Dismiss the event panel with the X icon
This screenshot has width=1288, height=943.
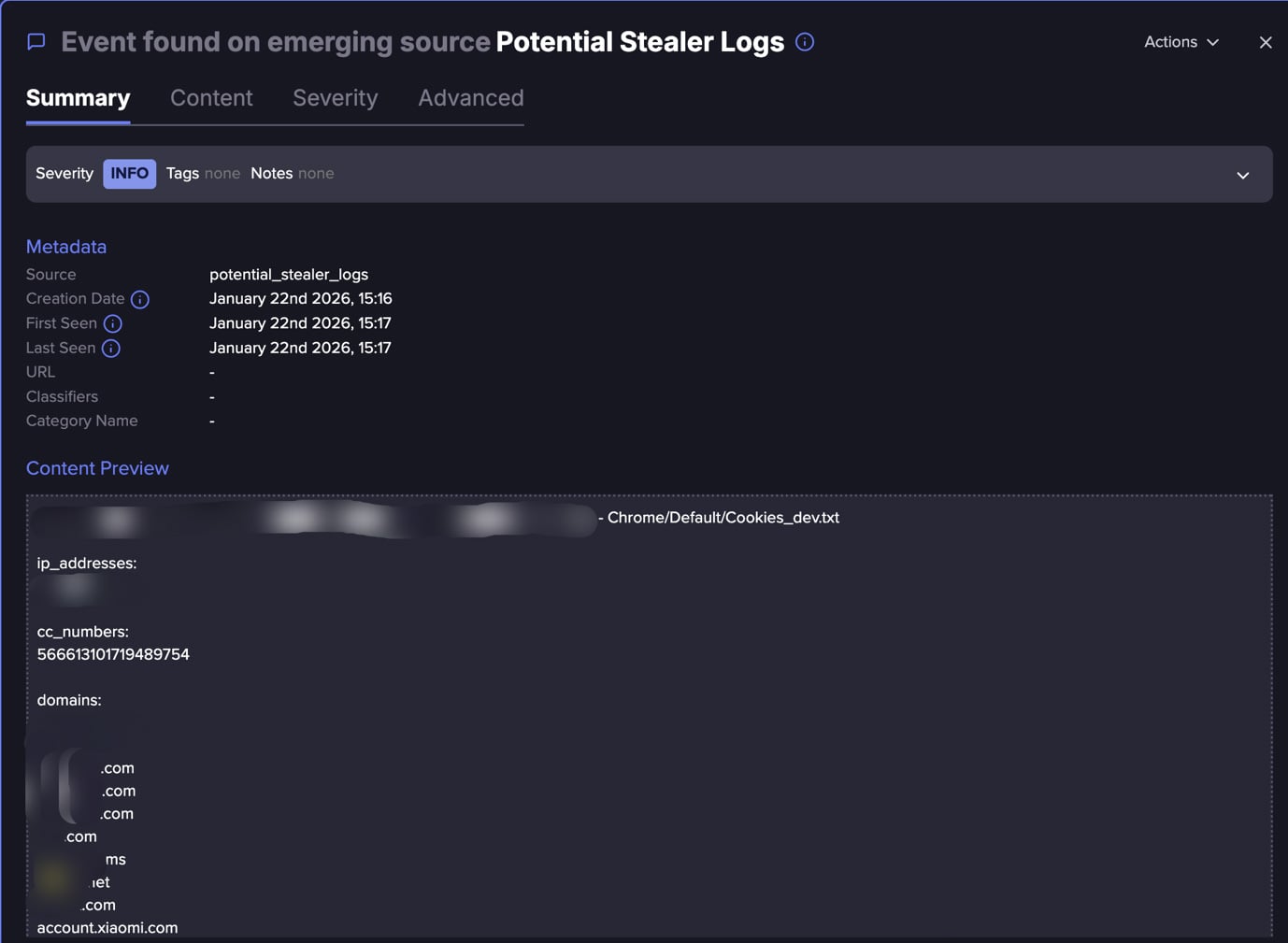pos(1266,42)
